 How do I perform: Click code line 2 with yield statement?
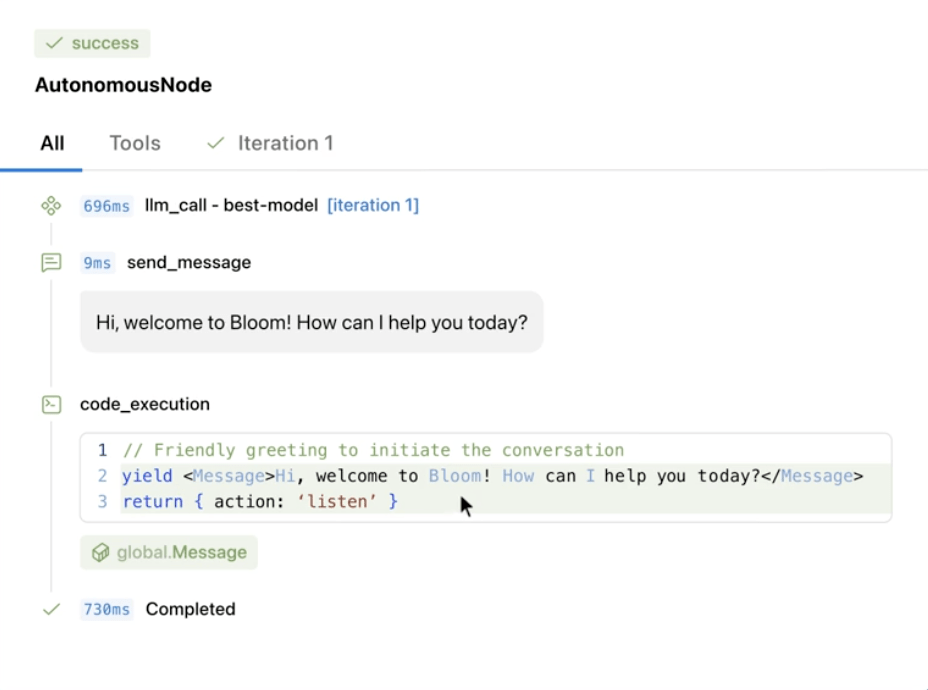point(492,476)
